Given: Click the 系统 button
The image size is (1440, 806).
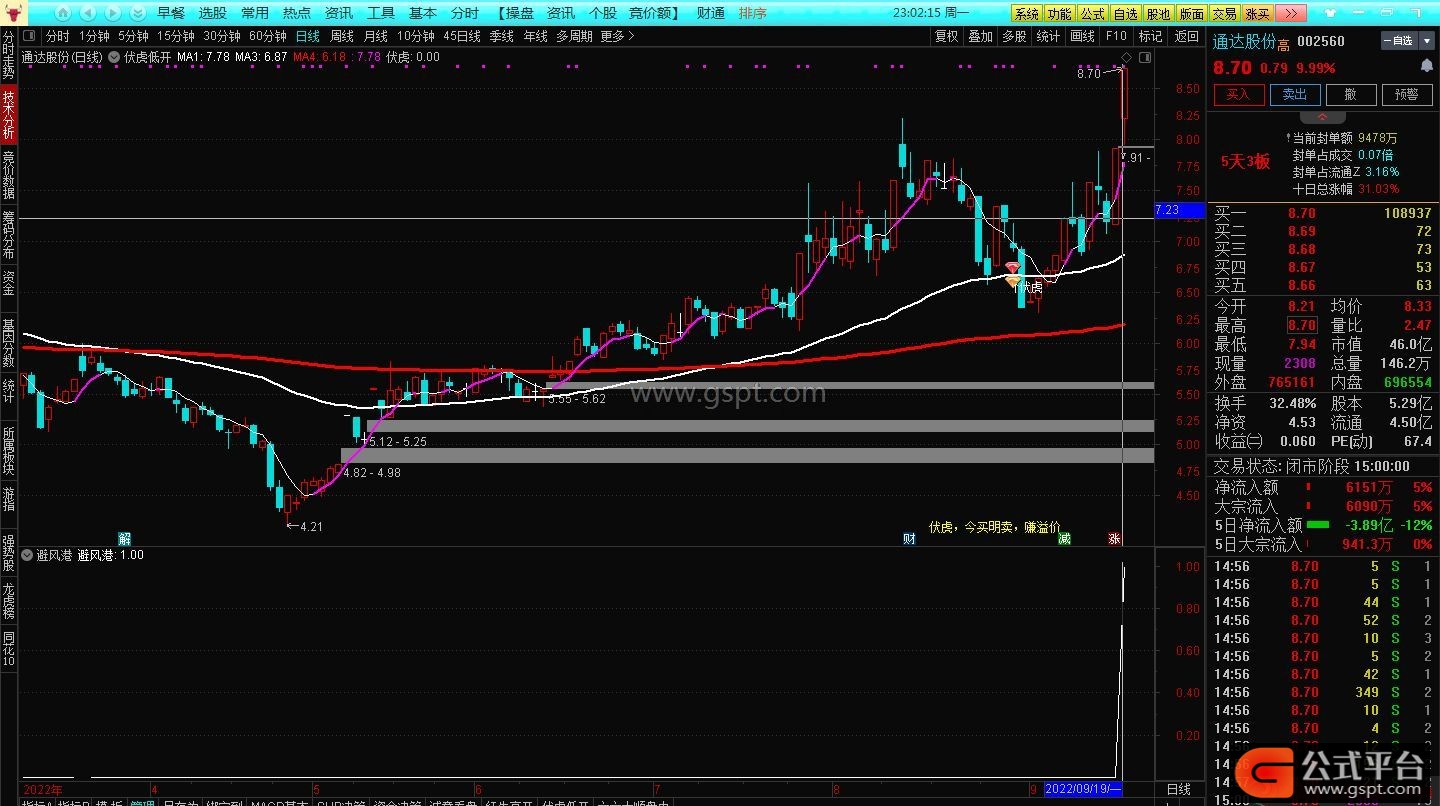Looking at the screenshot, I should click(x=1027, y=14).
